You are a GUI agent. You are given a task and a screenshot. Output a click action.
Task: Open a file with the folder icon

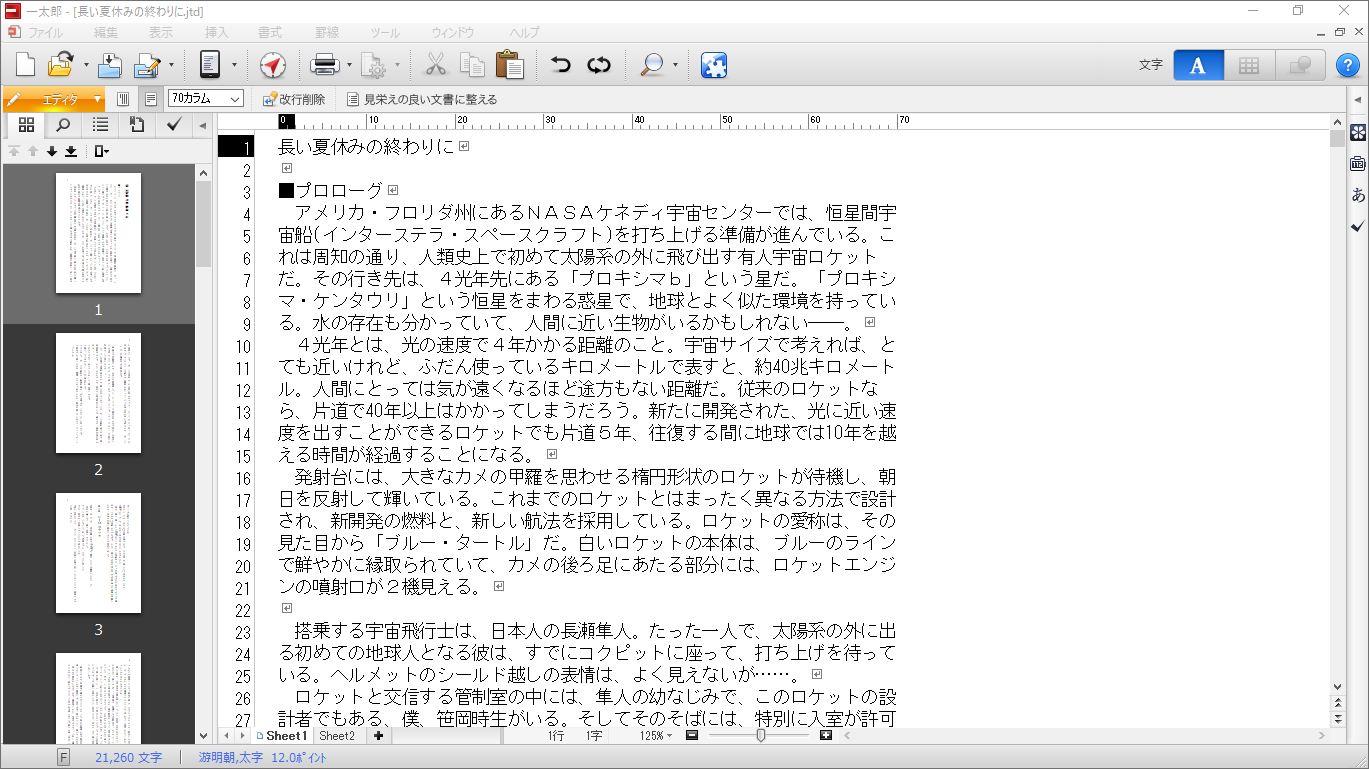coord(60,65)
